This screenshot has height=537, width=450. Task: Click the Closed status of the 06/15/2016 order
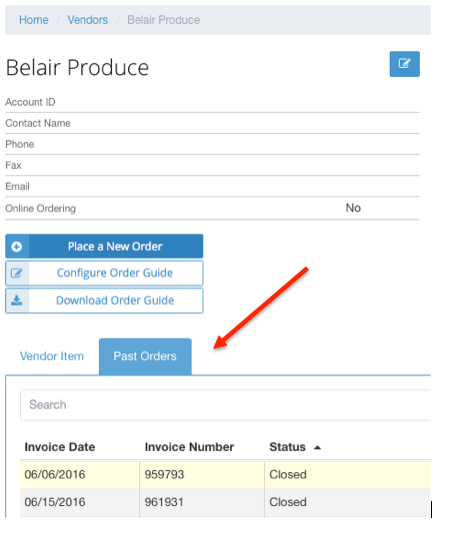pos(288,502)
